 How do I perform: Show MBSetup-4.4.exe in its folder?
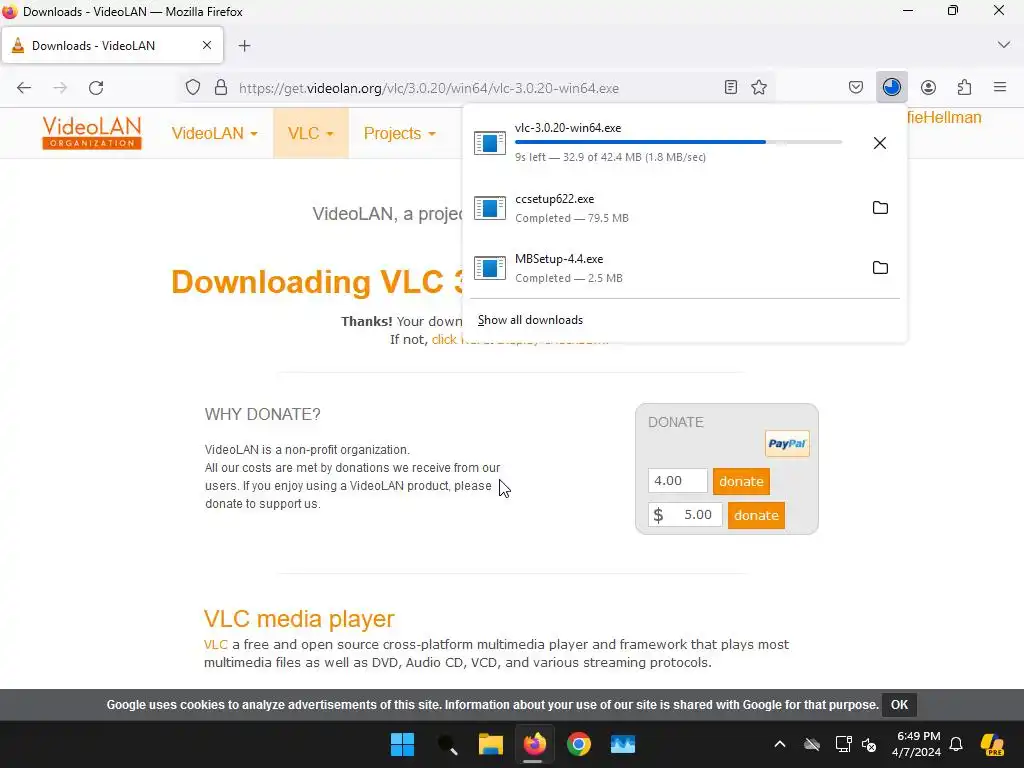(880, 268)
